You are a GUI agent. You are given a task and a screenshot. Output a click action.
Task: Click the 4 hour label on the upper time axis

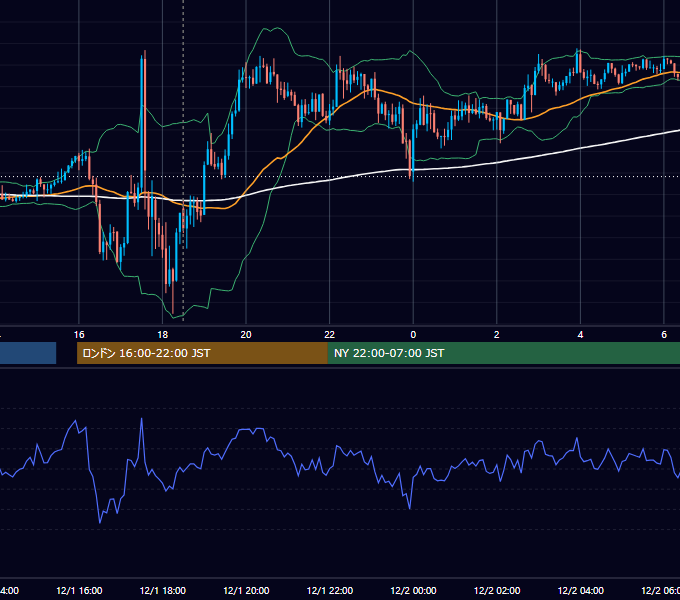[x=580, y=335]
